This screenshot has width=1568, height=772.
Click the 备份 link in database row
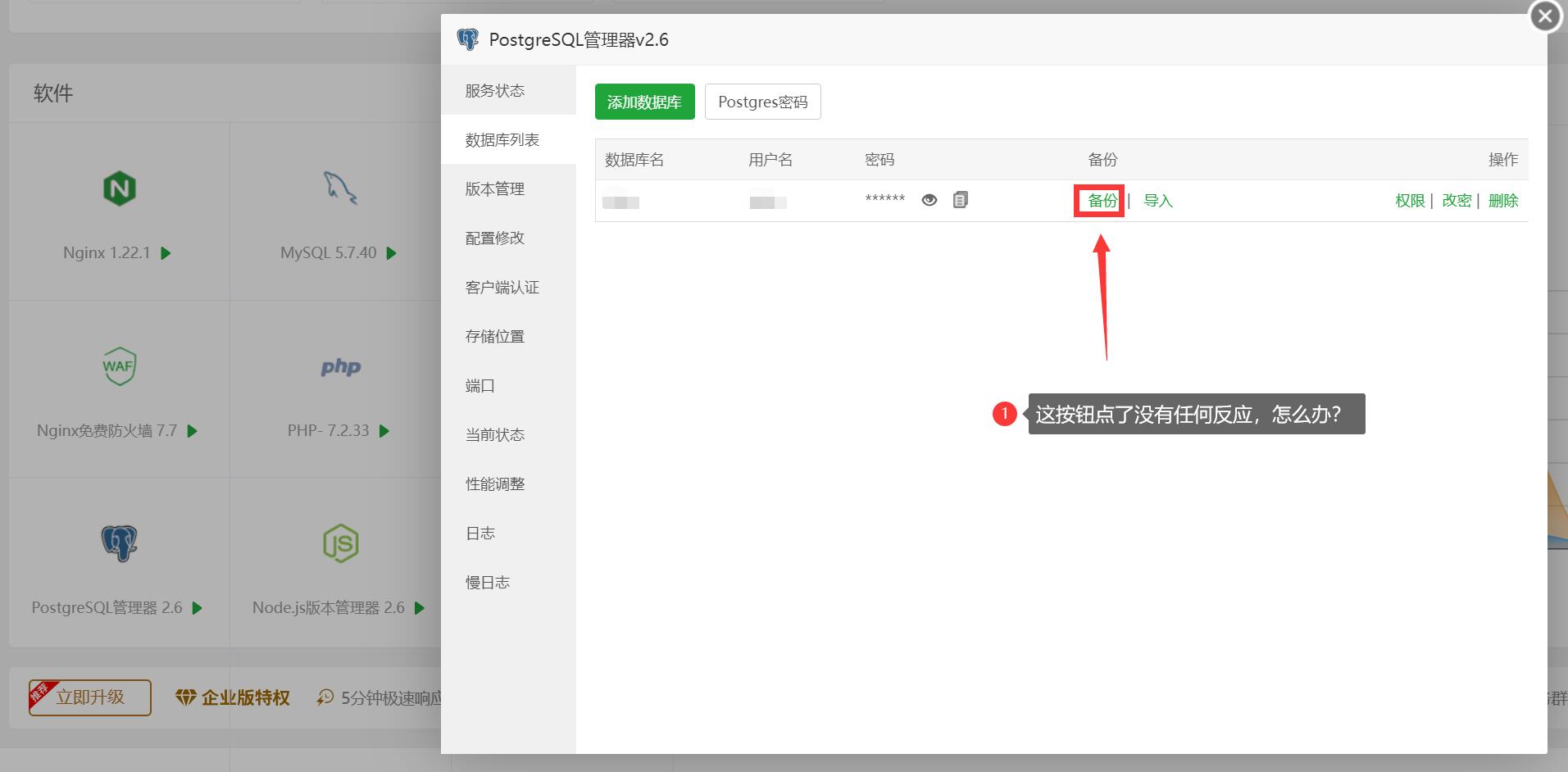[x=1102, y=201]
